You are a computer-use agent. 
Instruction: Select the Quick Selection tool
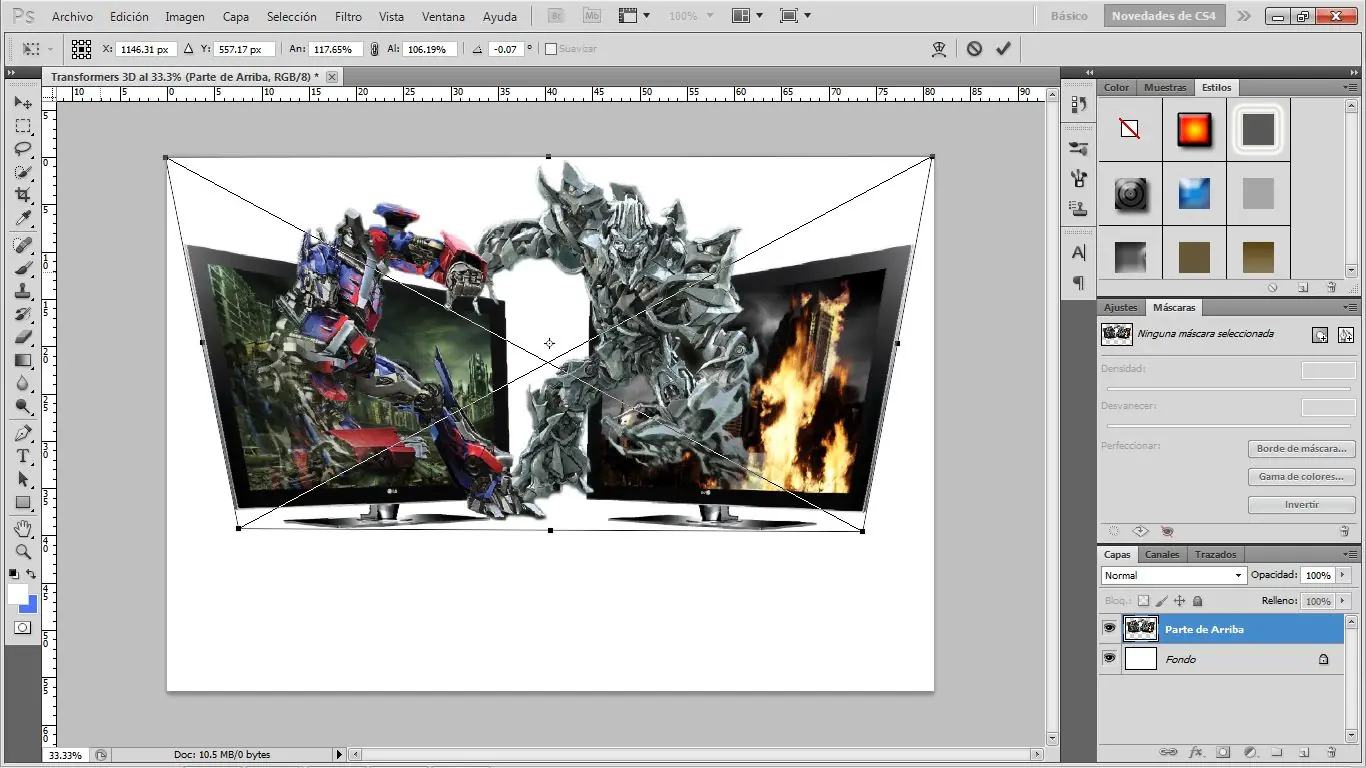pyautogui.click(x=22, y=172)
